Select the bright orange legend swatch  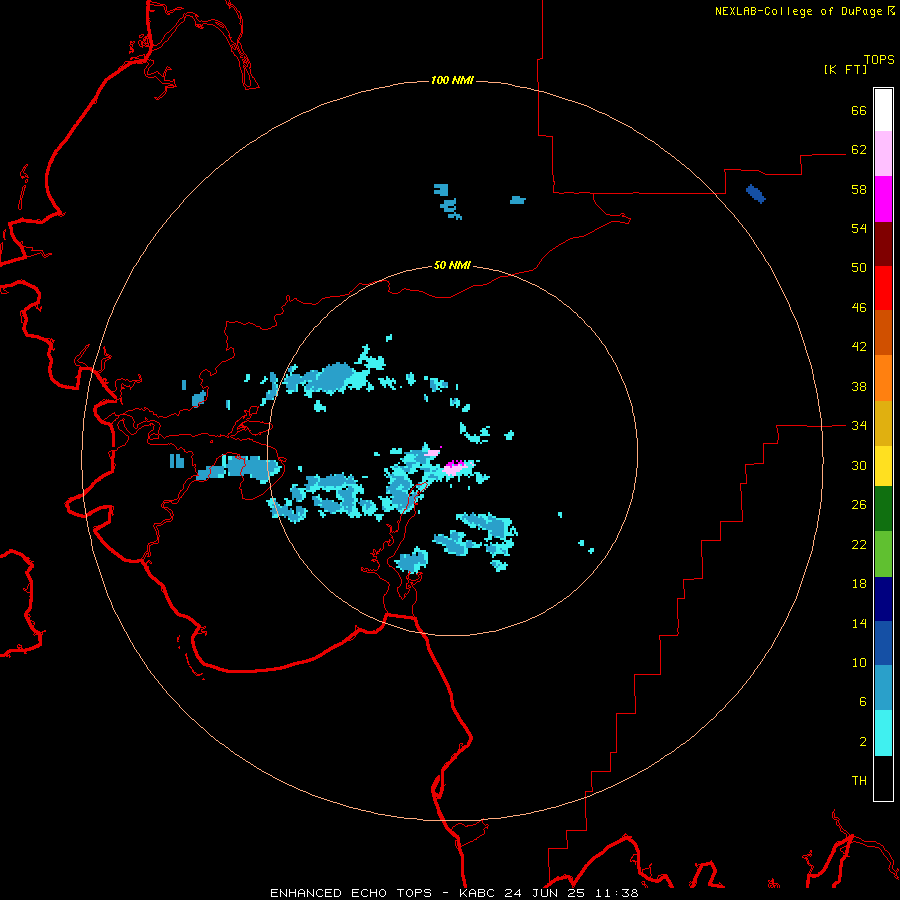pyautogui.click(x=883, y=378)
